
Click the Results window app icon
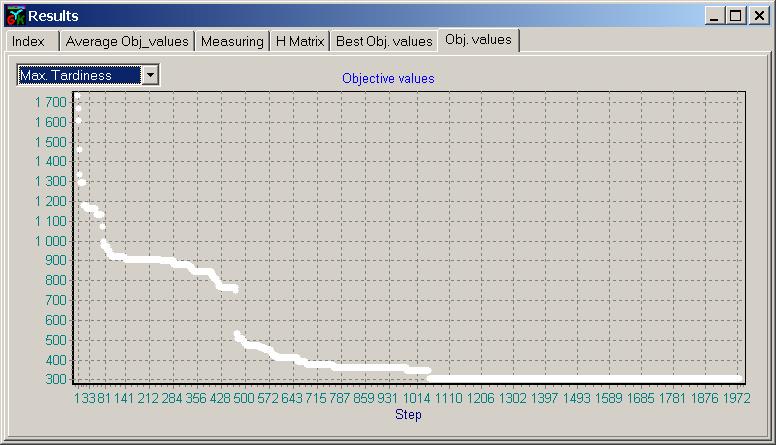click(16, 16)
